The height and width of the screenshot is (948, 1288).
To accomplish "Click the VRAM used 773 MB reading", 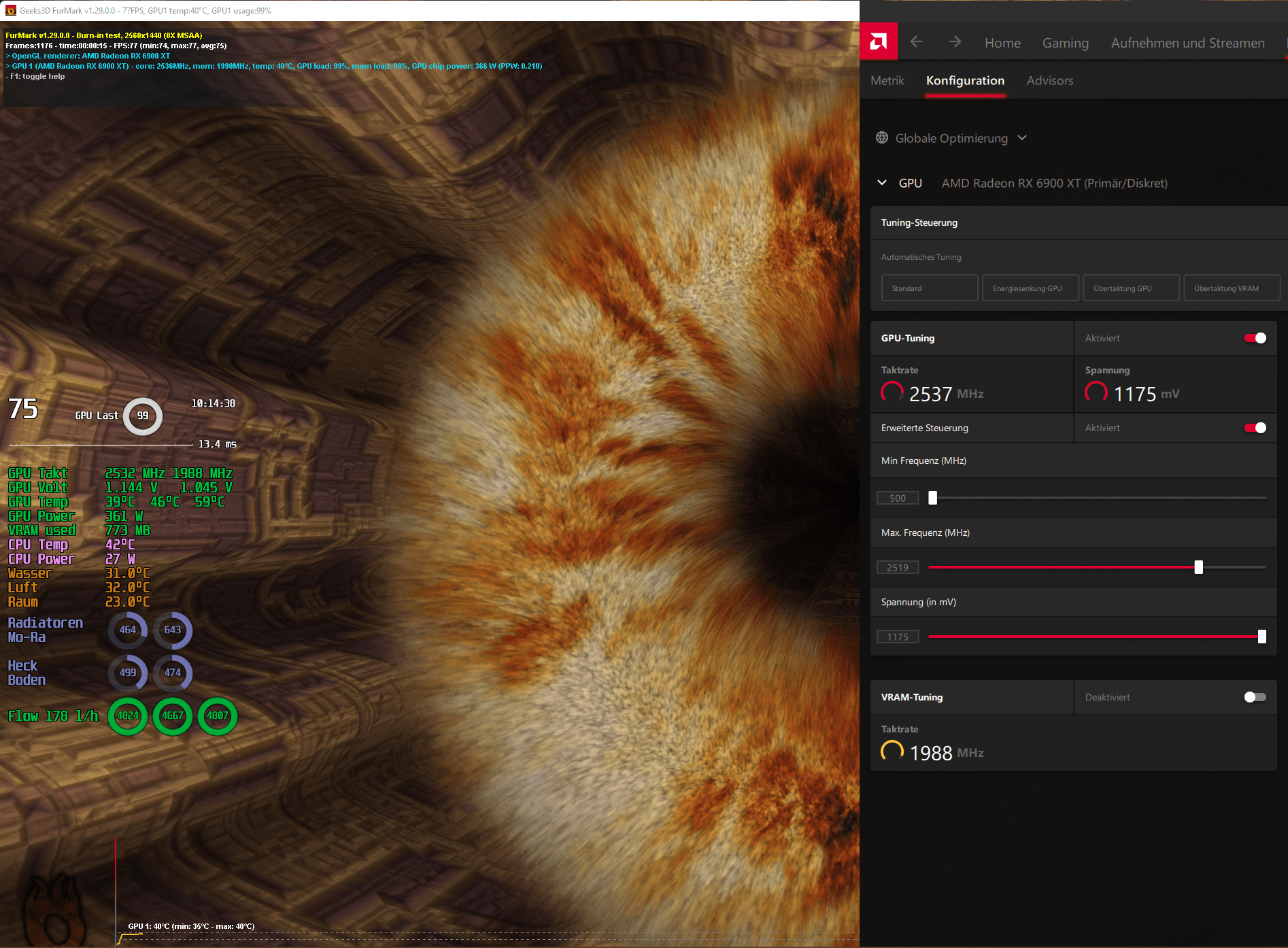I will pos(79,530).
